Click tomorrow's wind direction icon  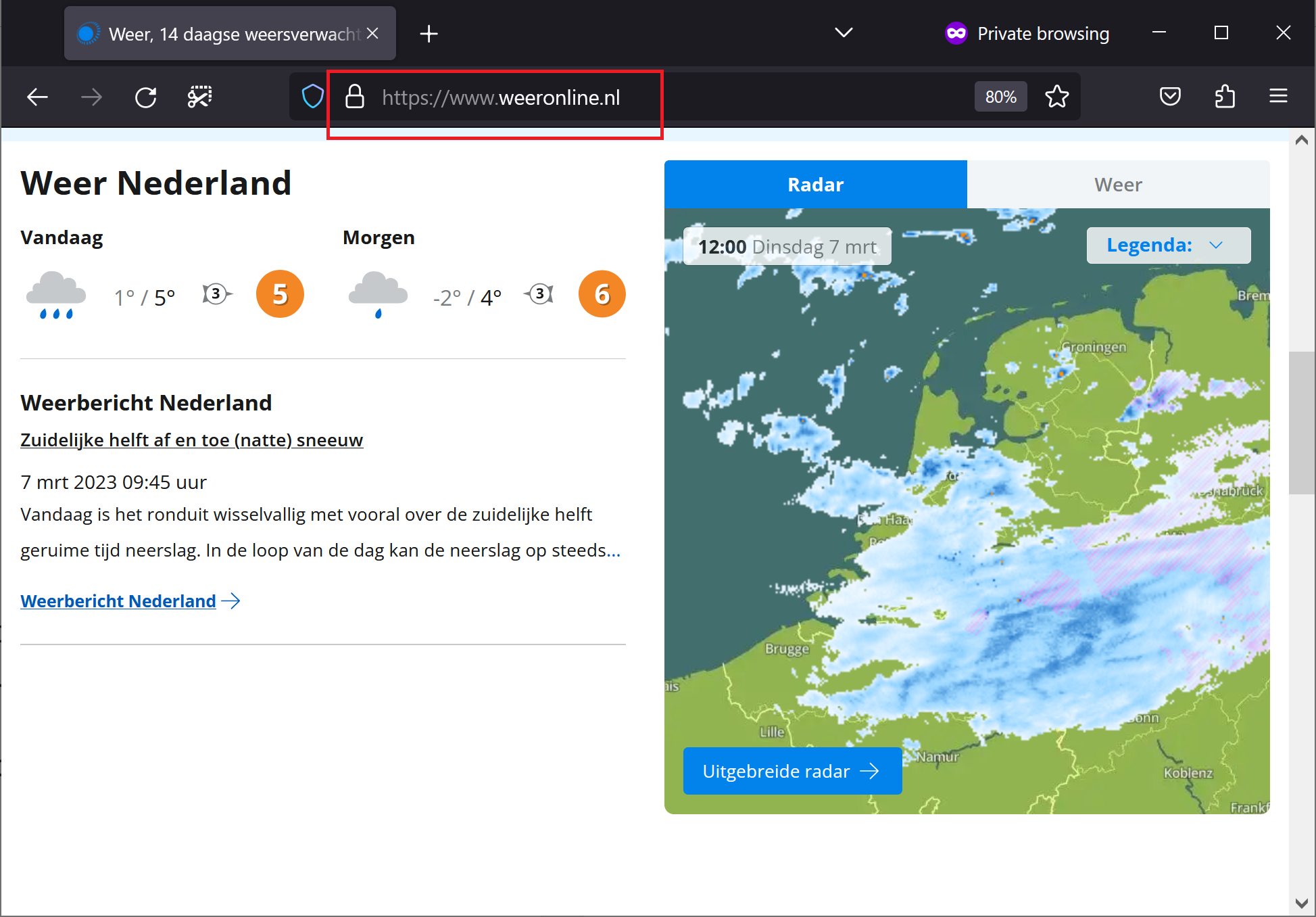[539, 294]
